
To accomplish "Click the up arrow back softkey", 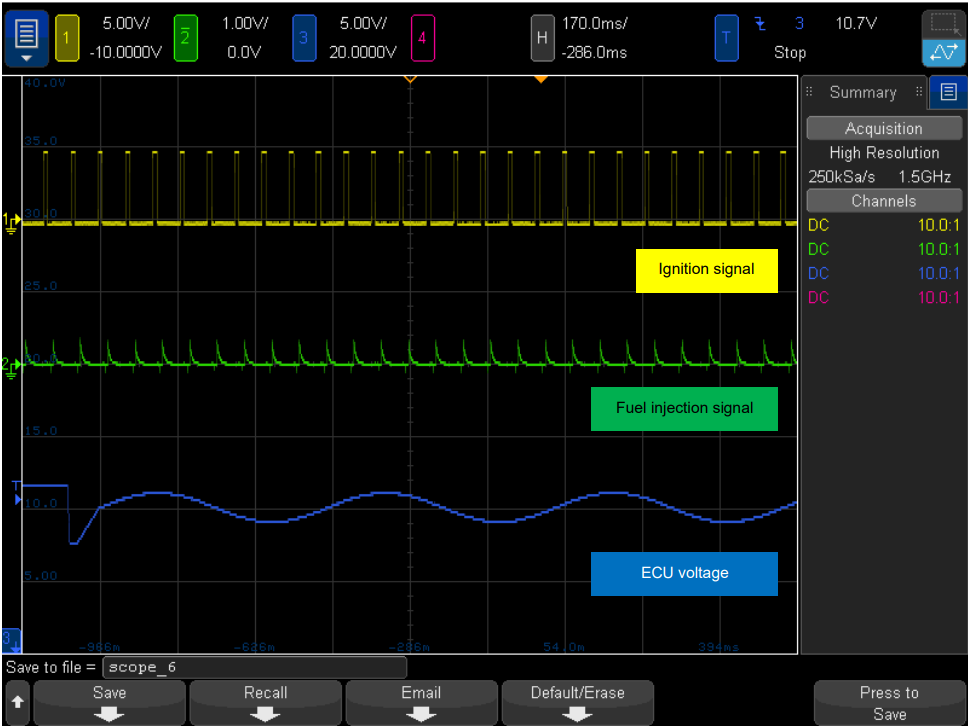I will pyautogui.click(x=17, y=703).
